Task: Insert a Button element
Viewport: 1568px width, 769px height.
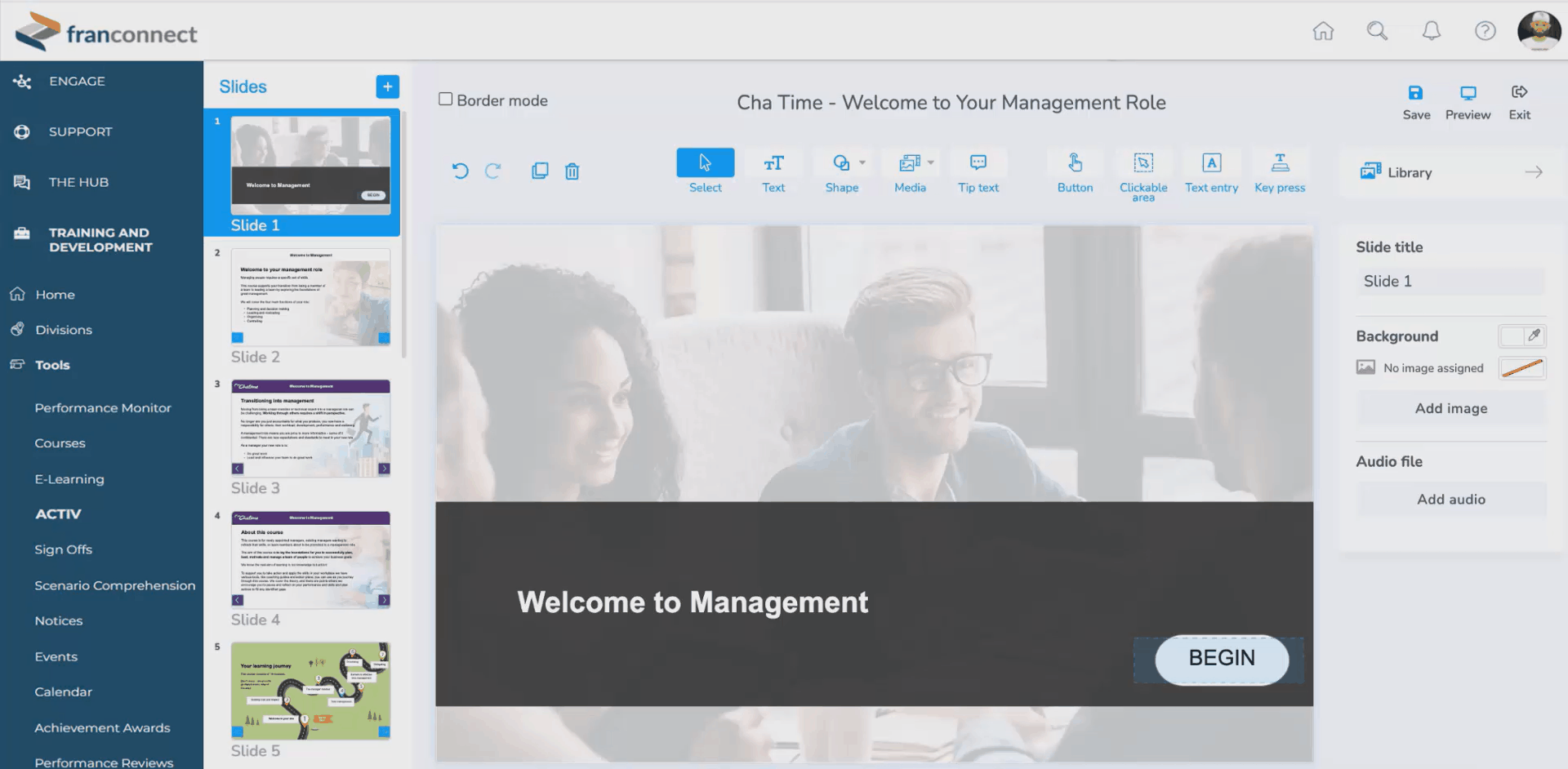Action: click(1075, 171)
